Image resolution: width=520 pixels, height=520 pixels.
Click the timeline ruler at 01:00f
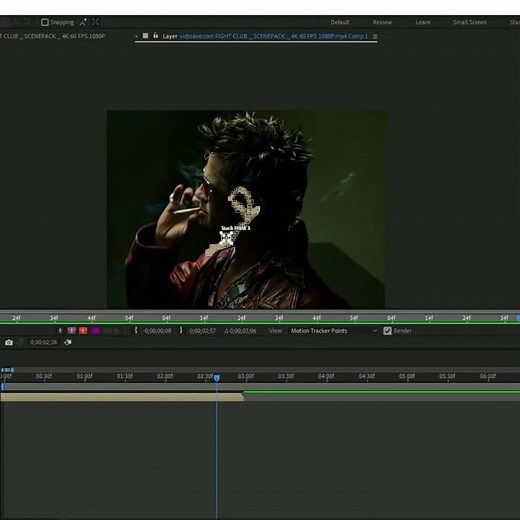pos(84,376)
